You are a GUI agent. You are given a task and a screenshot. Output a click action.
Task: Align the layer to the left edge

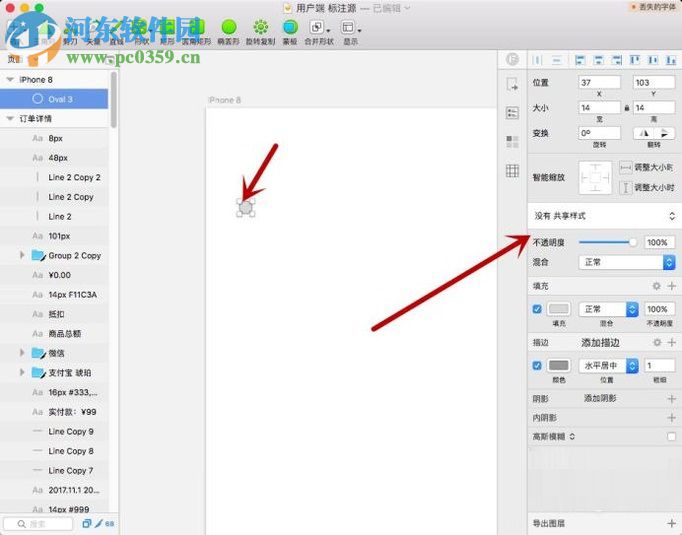click(579, 60)
